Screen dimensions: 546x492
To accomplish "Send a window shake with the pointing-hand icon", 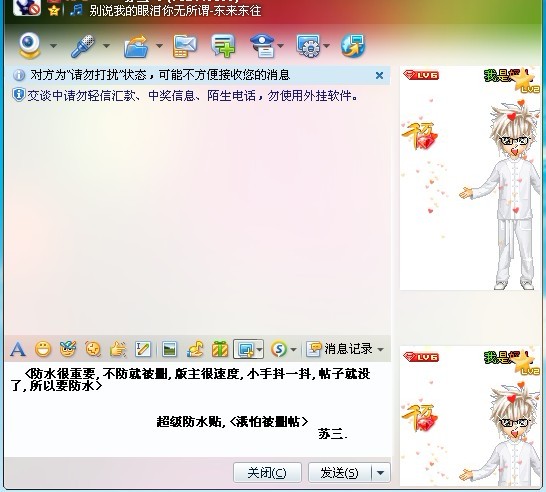I will pyautogui.click(x=117, y=349).
